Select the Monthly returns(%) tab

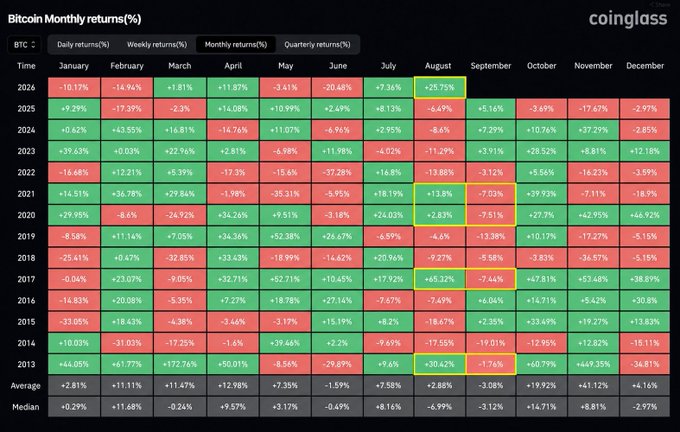(x=236, y=45)
